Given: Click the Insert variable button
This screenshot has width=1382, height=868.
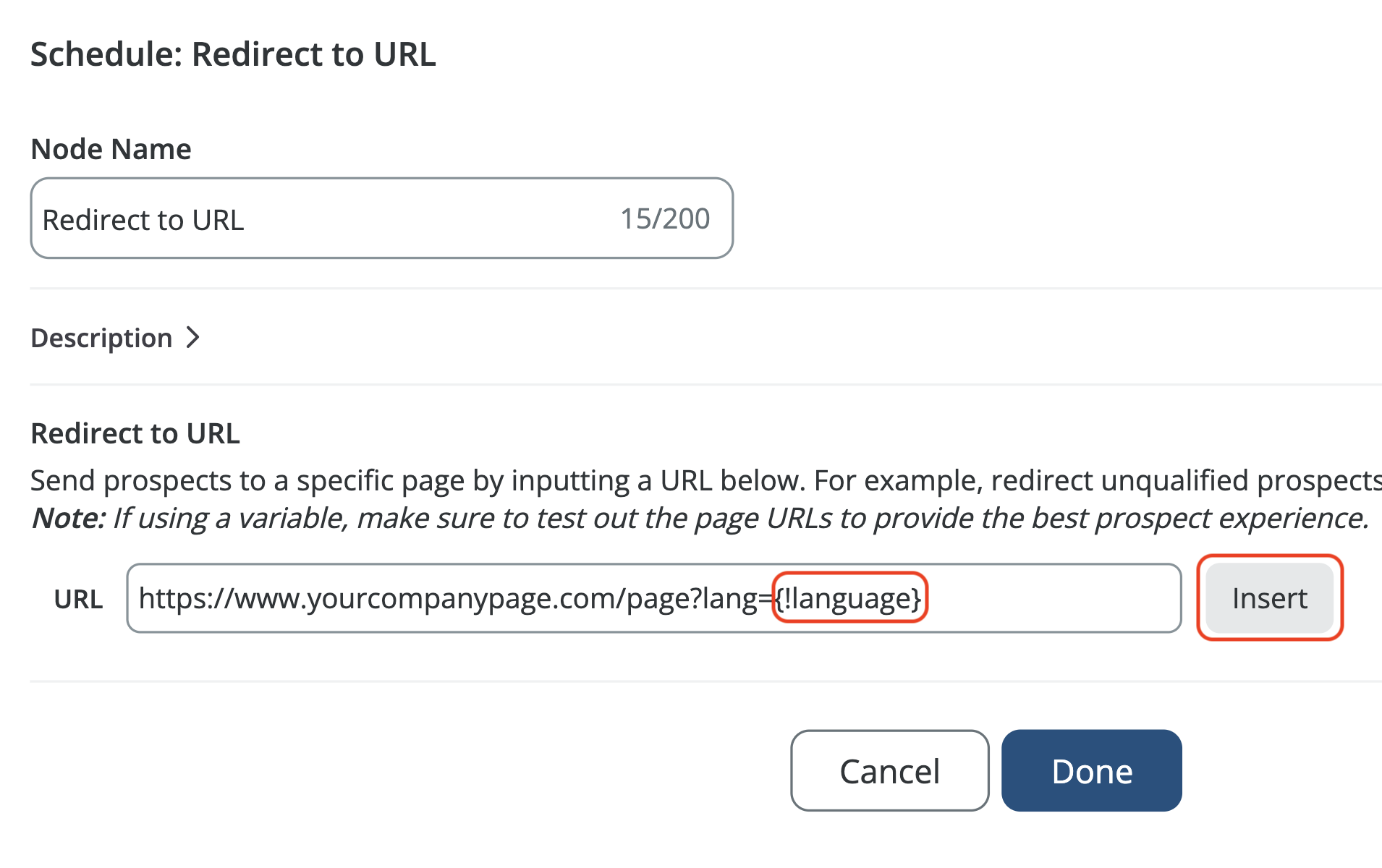Looking at the screenshot, I should pos(1269,598).
